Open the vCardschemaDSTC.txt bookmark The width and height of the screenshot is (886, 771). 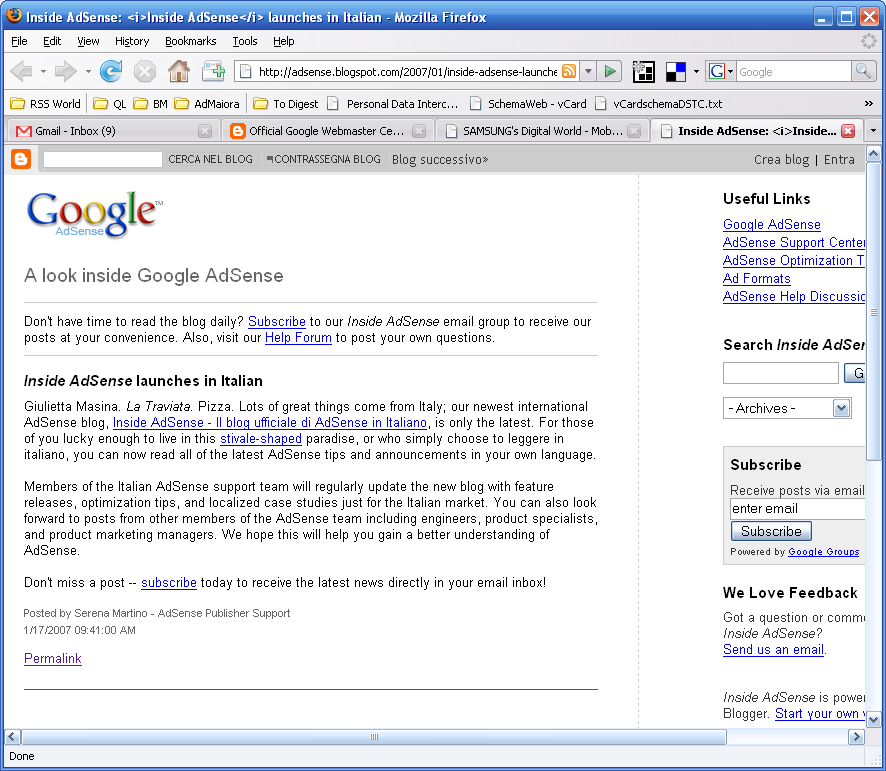[x=658, y=104]
